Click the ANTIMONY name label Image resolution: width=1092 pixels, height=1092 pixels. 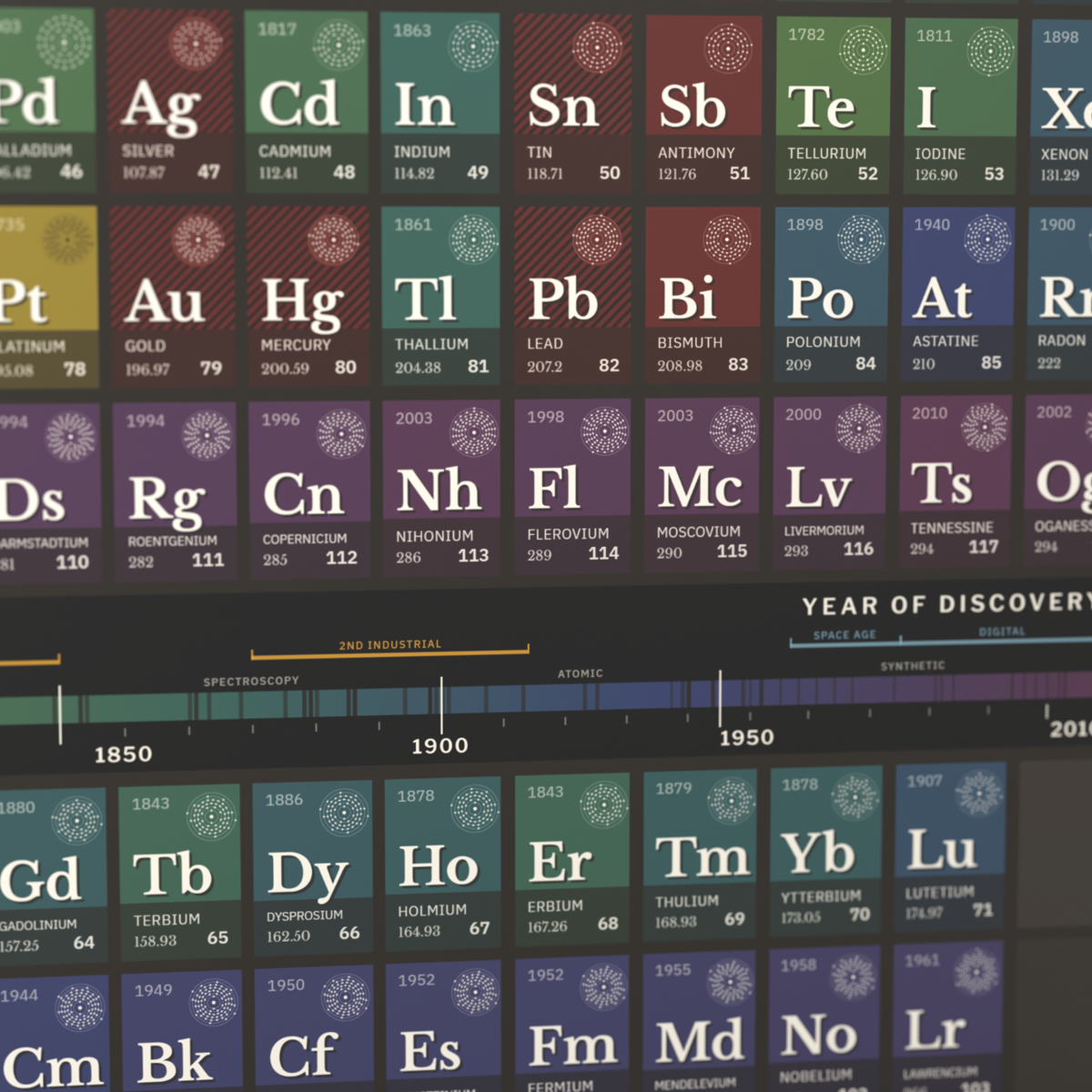(x=696, y=153)
